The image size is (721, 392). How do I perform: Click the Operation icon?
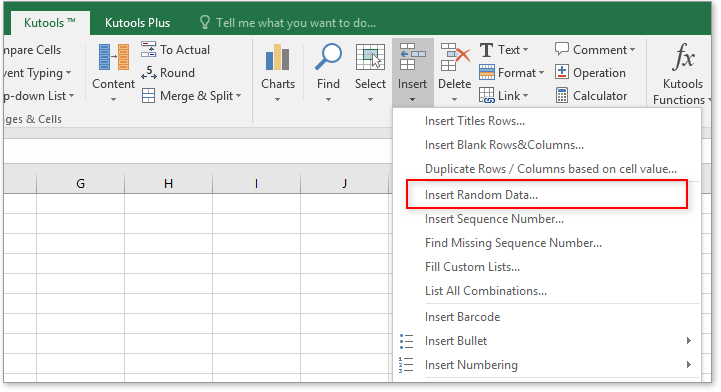[x=561, y=72]
